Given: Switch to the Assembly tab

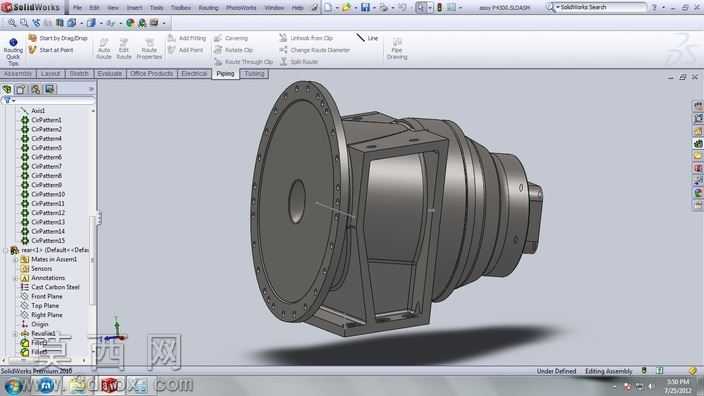Looking at the screenshot, I should (18, 74).
